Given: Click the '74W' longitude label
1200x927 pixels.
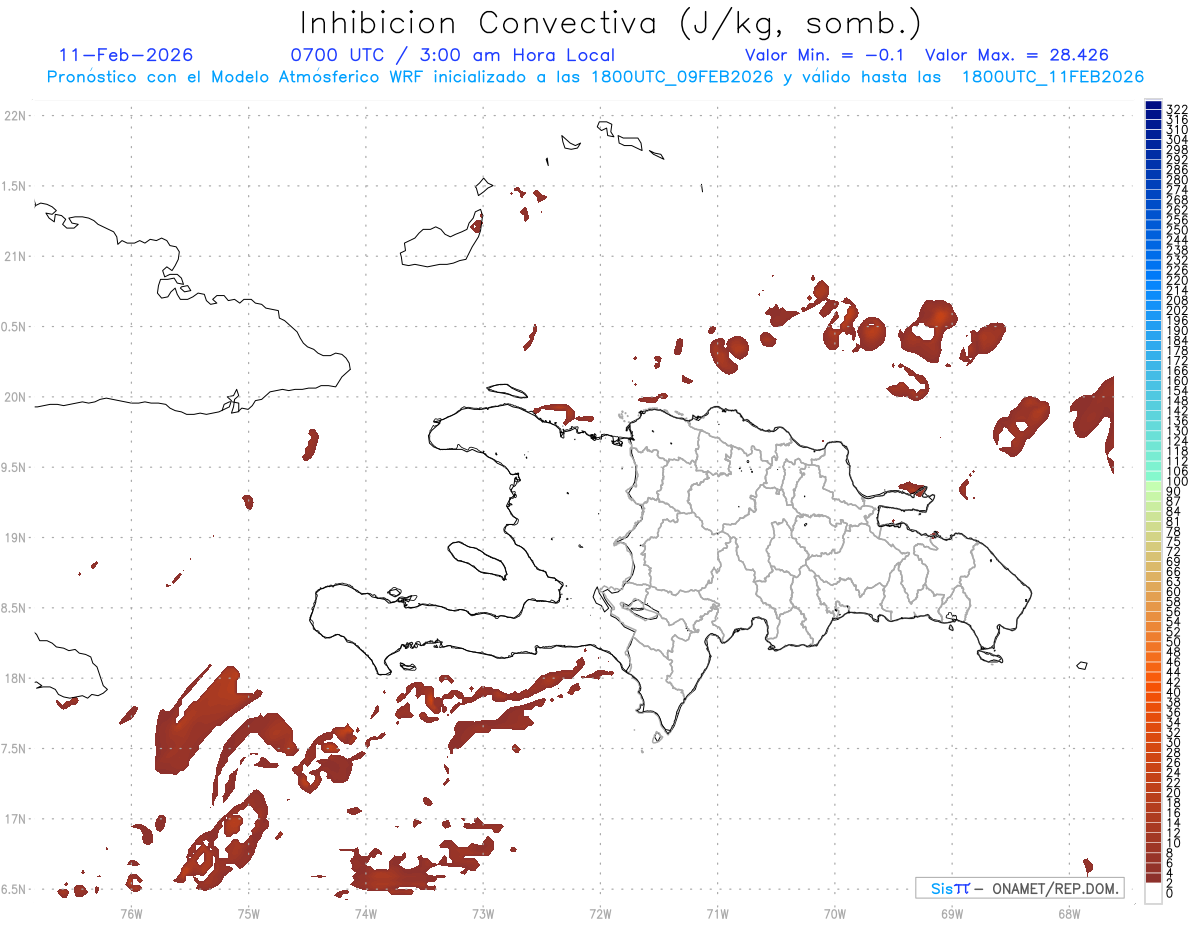Looking at the screenshot, I should coord(366,913).
